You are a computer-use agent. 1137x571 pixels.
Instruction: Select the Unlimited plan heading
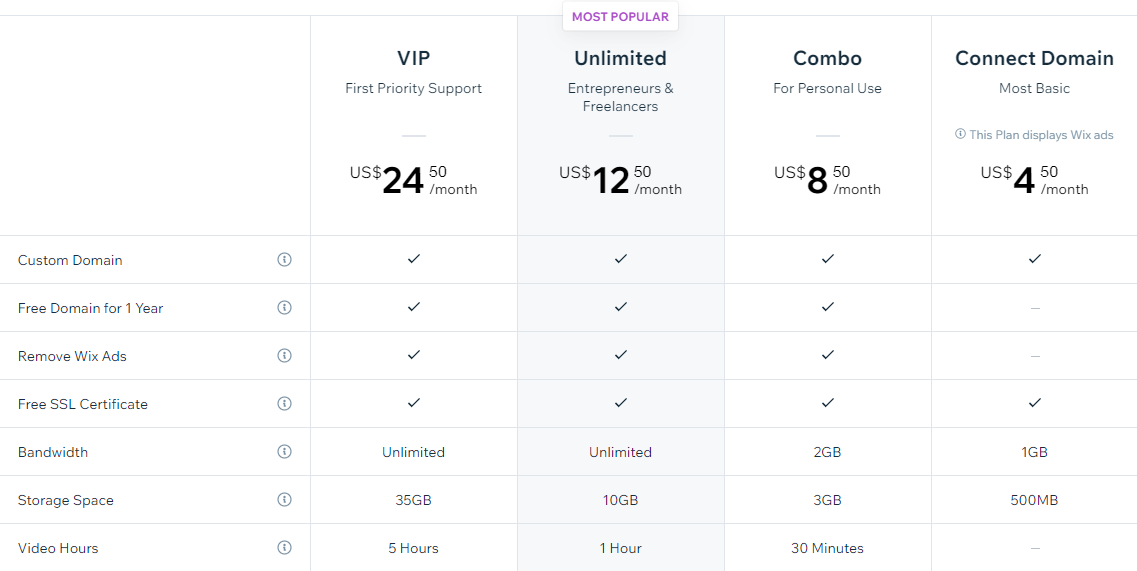(621, 58)
